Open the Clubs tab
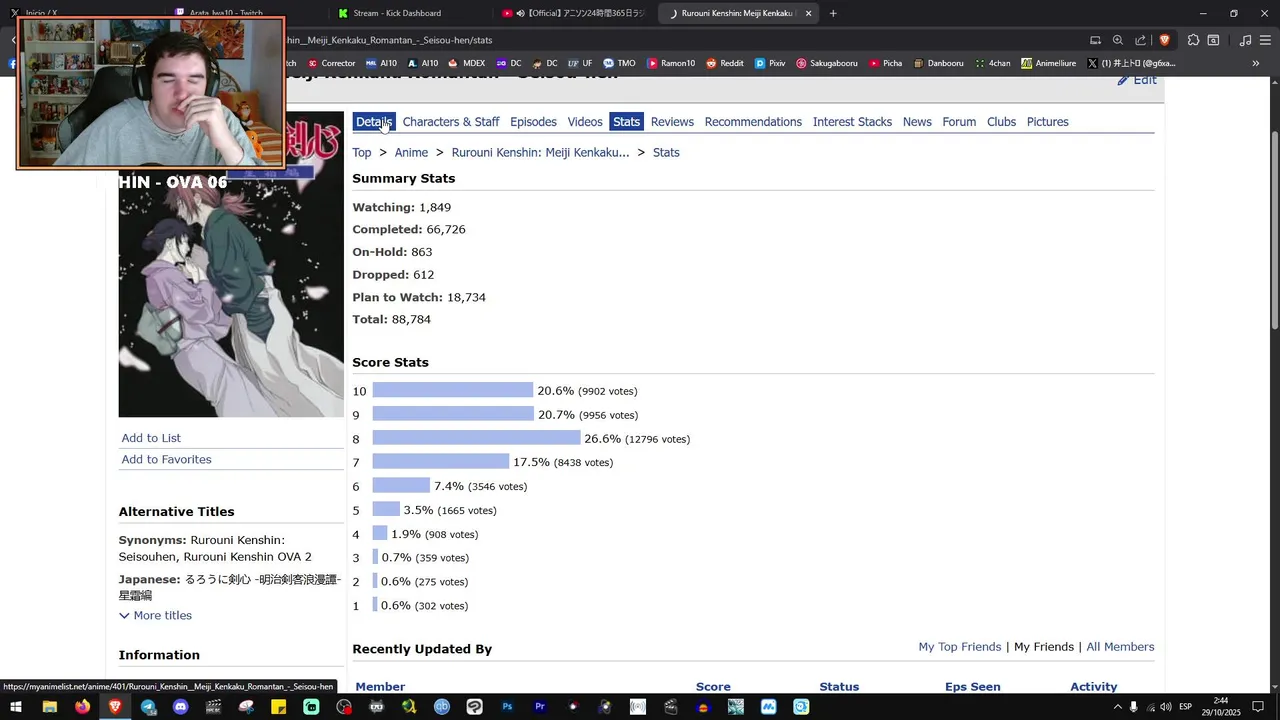Viewport: 1280px width, 720px height. click(x=1001, y=122)
